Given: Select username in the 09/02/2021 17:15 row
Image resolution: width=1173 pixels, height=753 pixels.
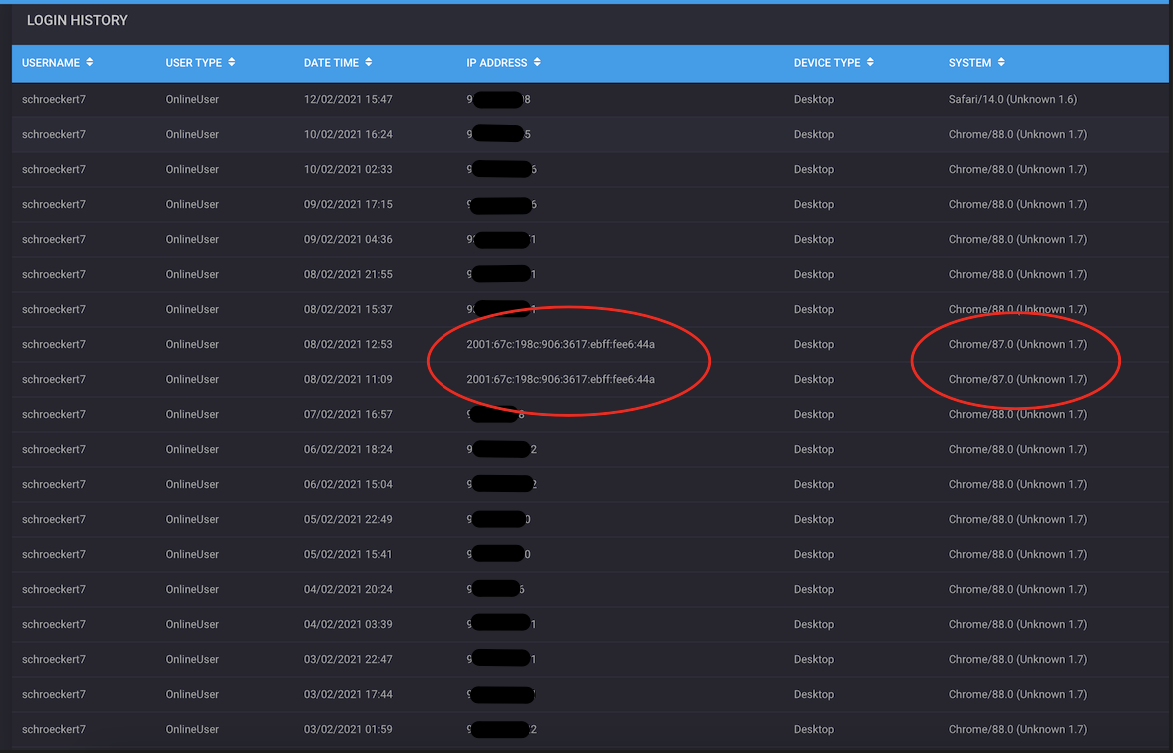Looking at the screenshot, I should click(x=54, y=204).
